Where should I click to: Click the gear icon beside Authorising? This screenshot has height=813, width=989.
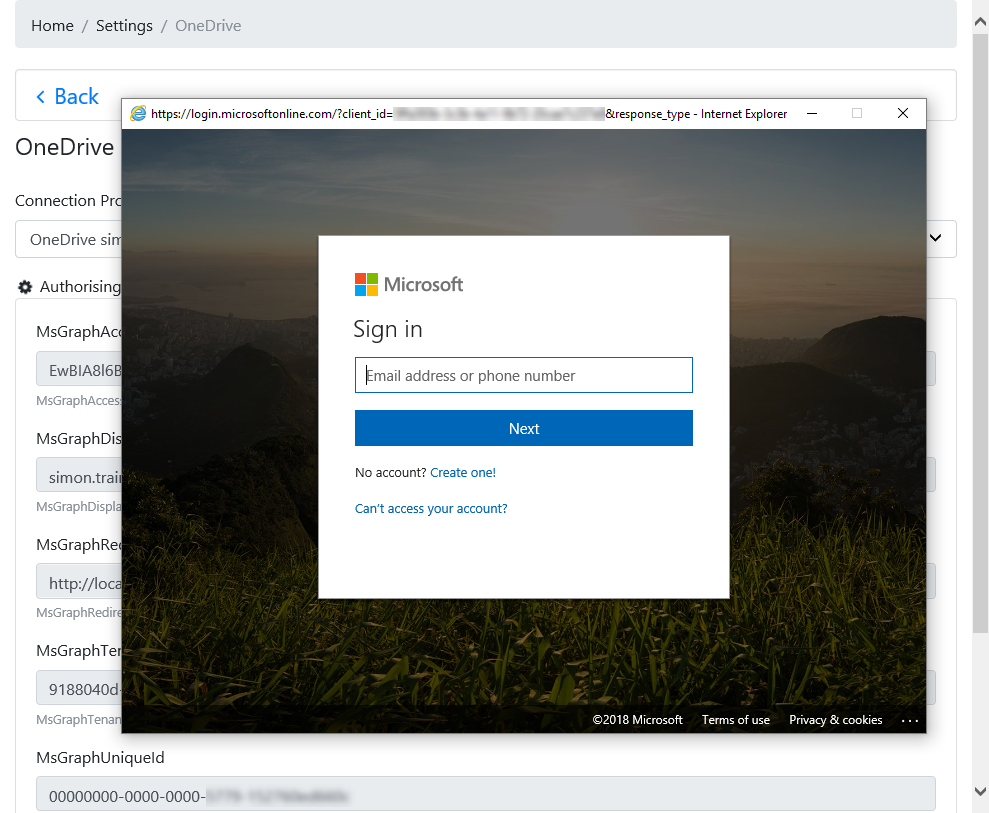pos(25,287)
